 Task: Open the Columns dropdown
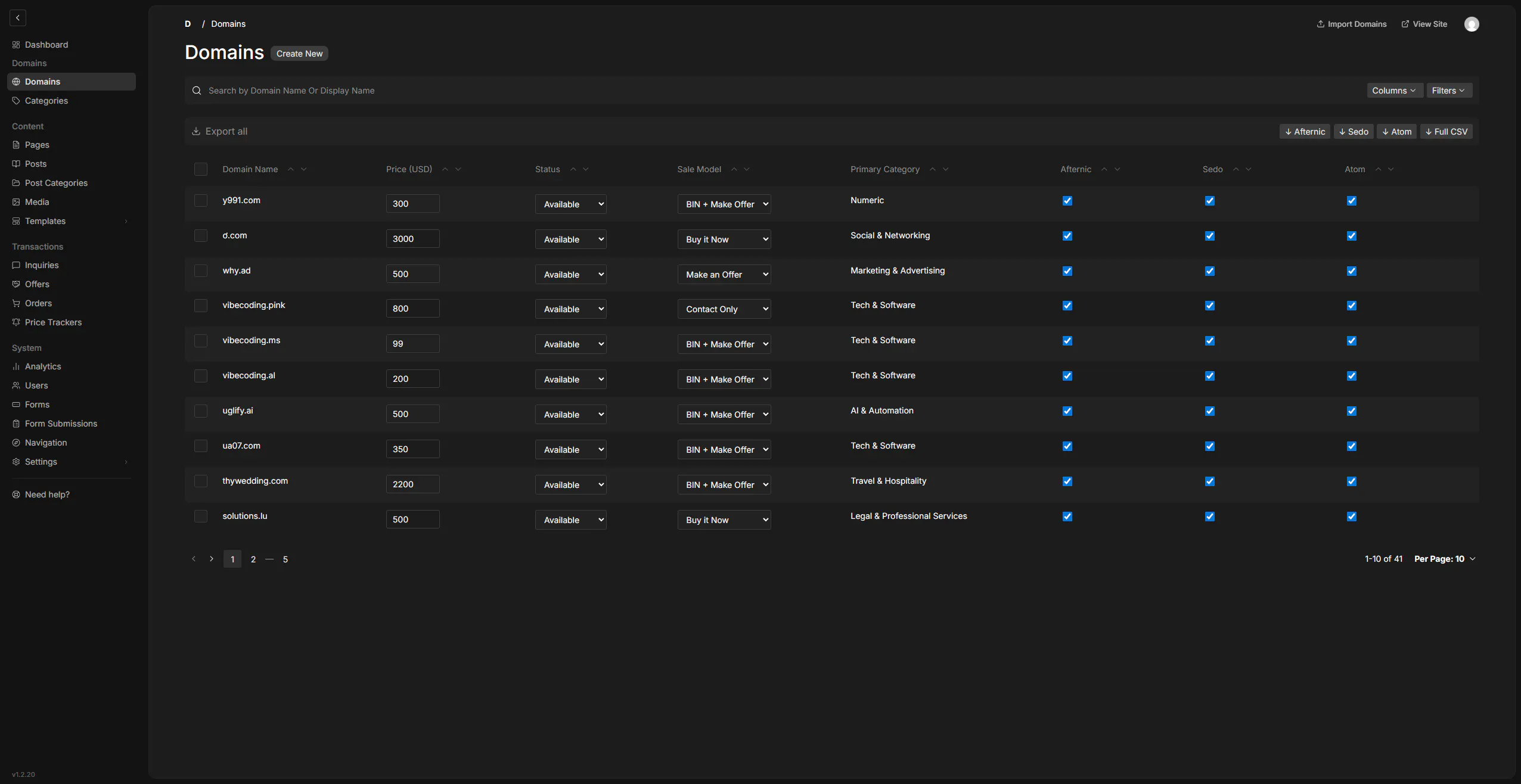[1395, 91]
